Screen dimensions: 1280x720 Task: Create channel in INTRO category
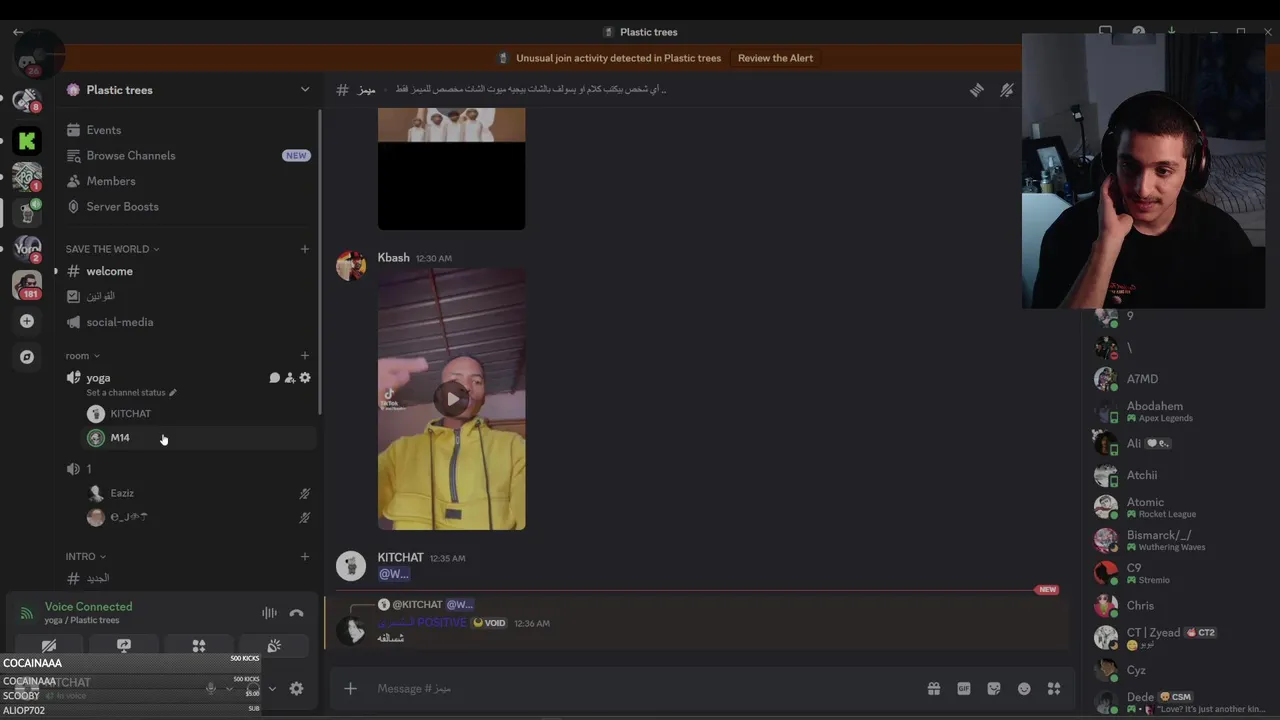(305, 556)
